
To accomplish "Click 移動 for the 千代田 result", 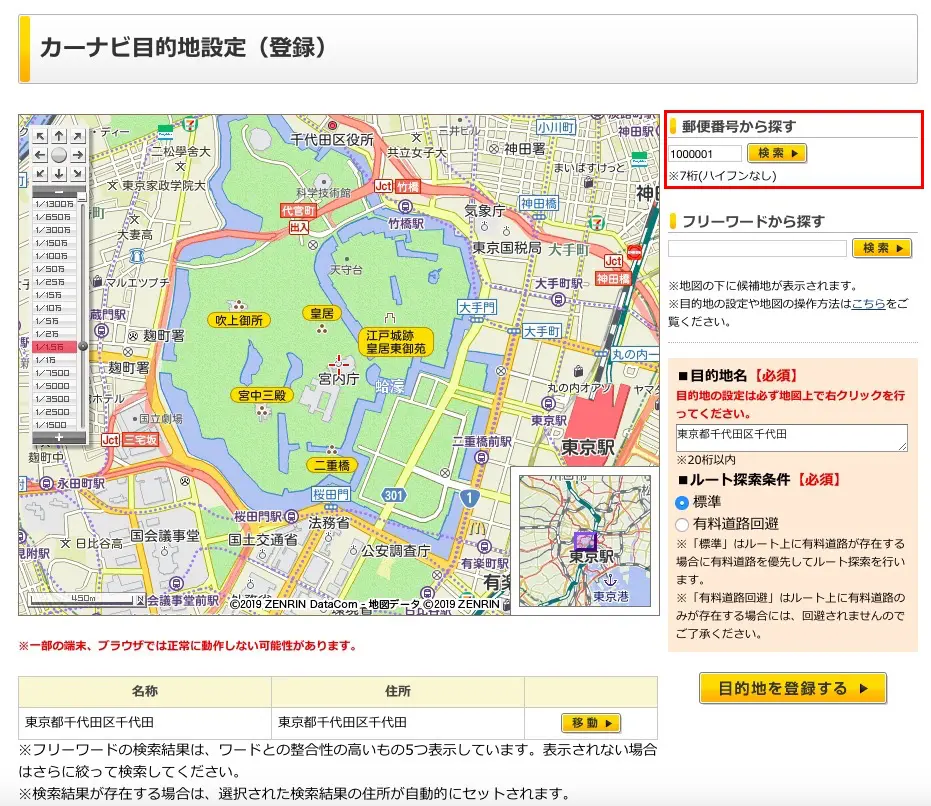I will [590, 723].
